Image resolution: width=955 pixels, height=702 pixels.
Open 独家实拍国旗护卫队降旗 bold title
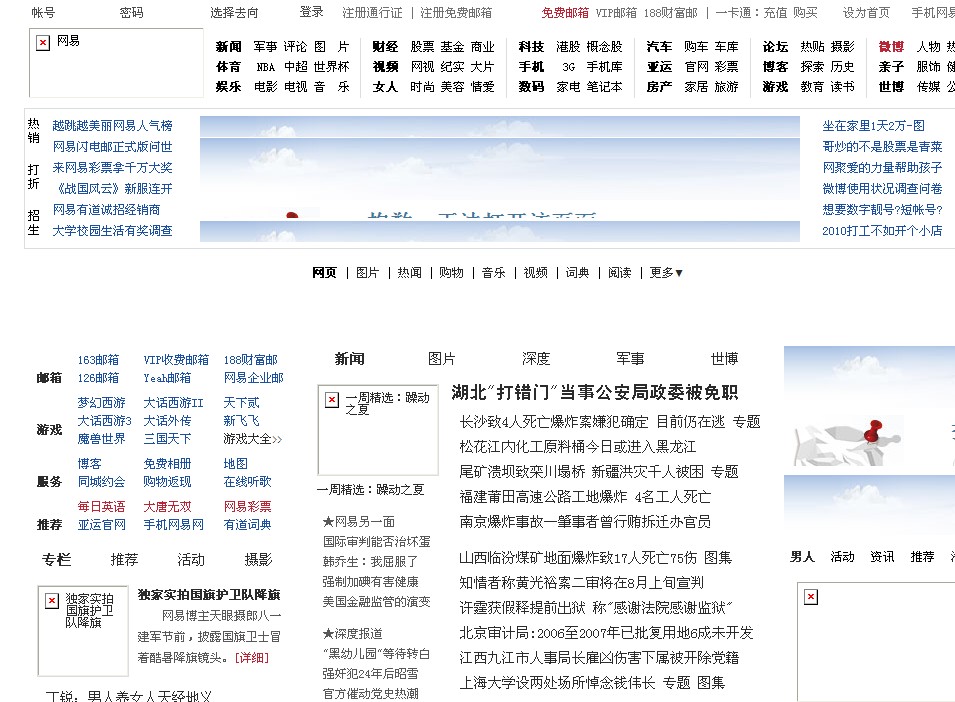209,594
